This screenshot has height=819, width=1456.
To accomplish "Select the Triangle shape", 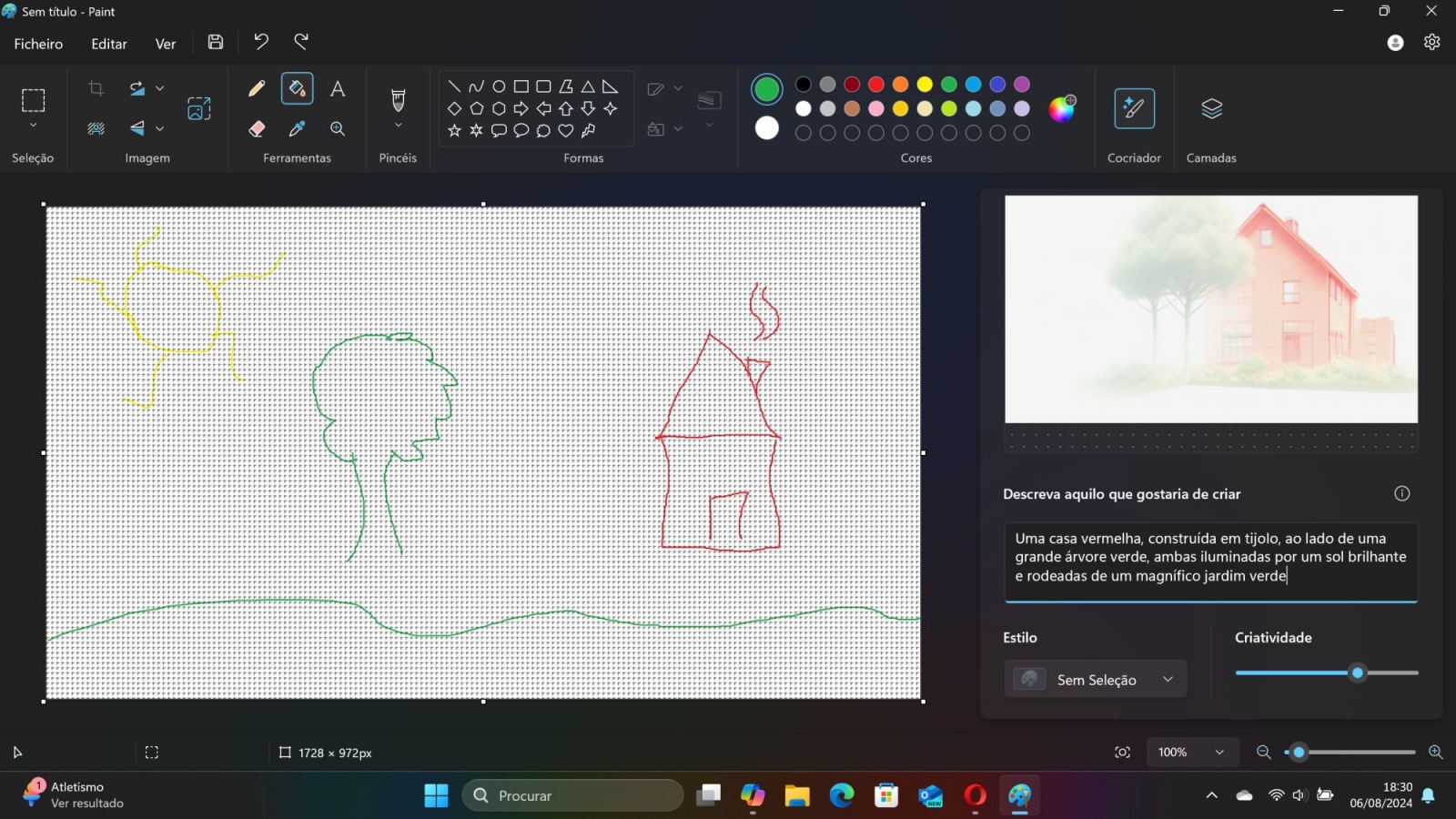I will (588, 86).
